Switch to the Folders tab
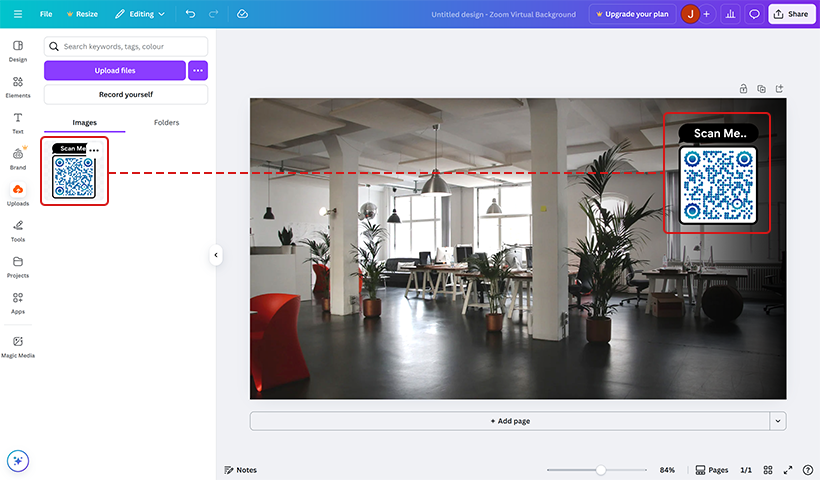The image size is (820, 480). (166, 122)
